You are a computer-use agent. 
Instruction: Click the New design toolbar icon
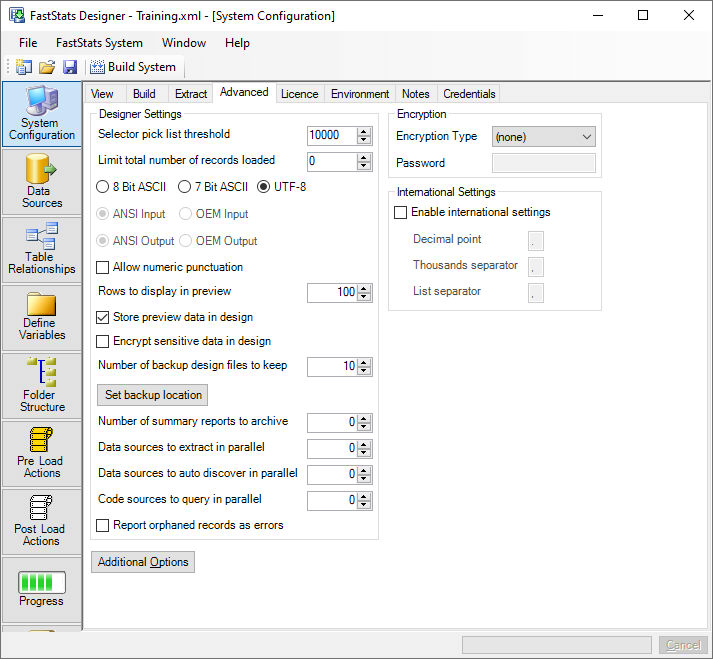(x=24, y=67)
